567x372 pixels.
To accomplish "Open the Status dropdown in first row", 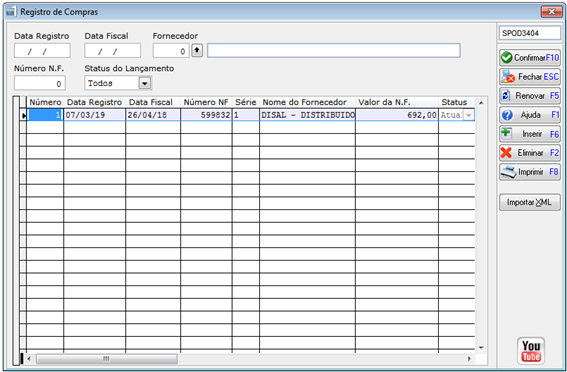I will coord(469,115).
